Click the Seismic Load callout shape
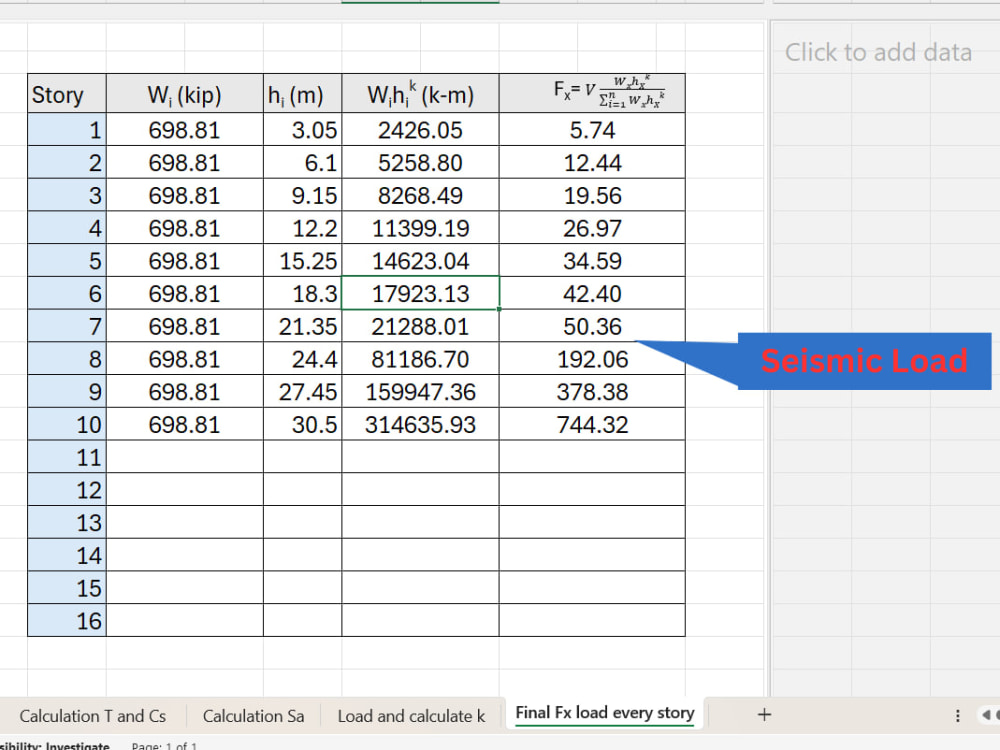Image resolution: width=1000 pixels, height=750 pixels. pyautogui.click(x=864, y=361)
